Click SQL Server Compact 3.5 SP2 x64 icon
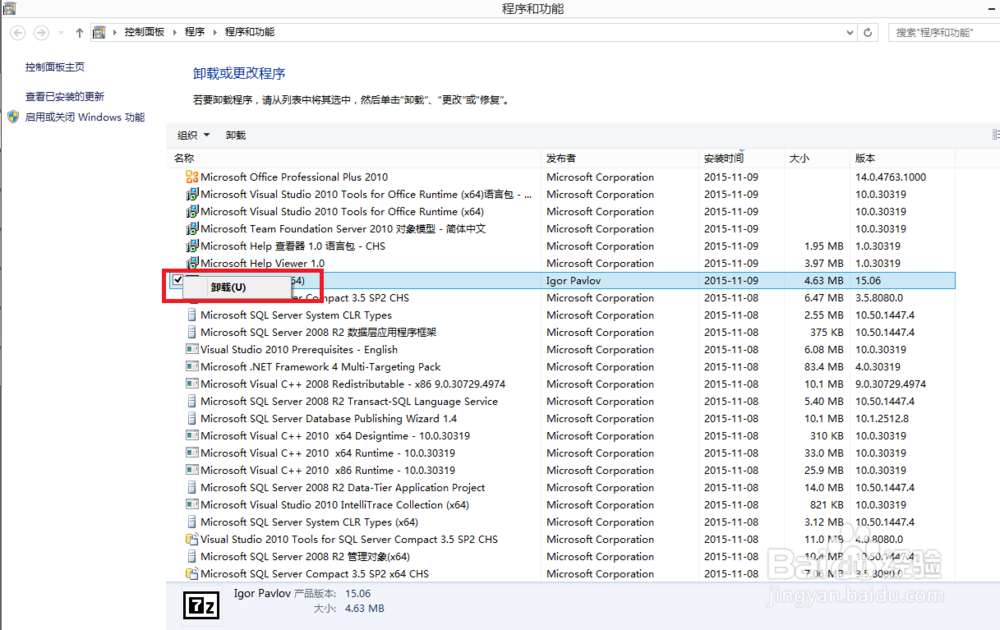This screenshot has width=1000, height=630. 191,573
